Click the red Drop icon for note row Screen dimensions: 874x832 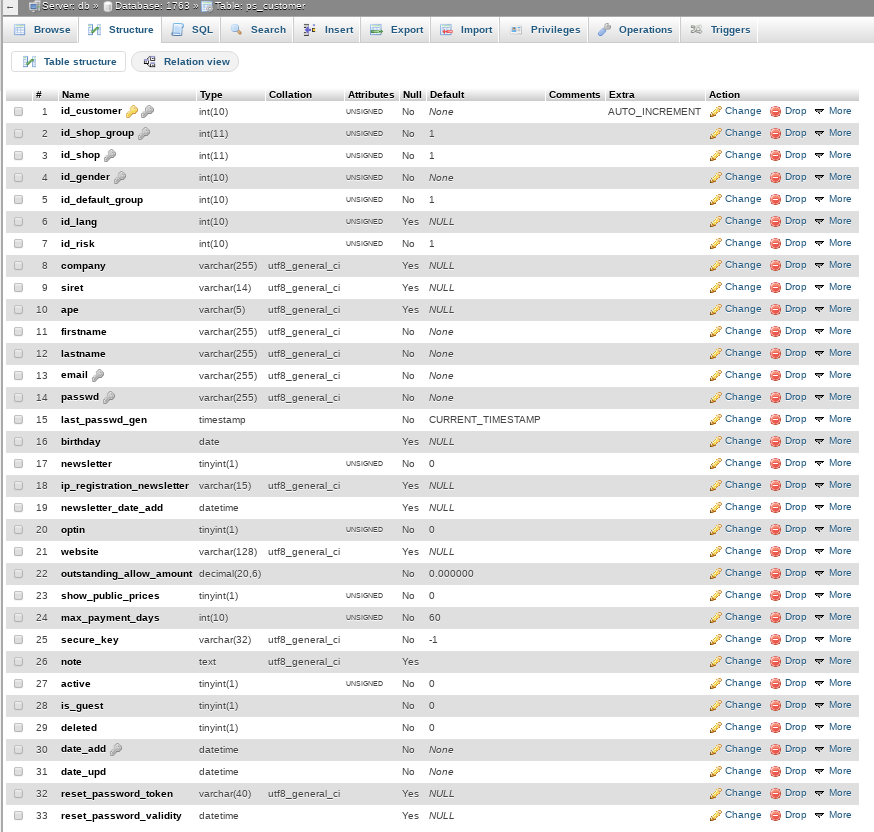(x=775, y=661)
